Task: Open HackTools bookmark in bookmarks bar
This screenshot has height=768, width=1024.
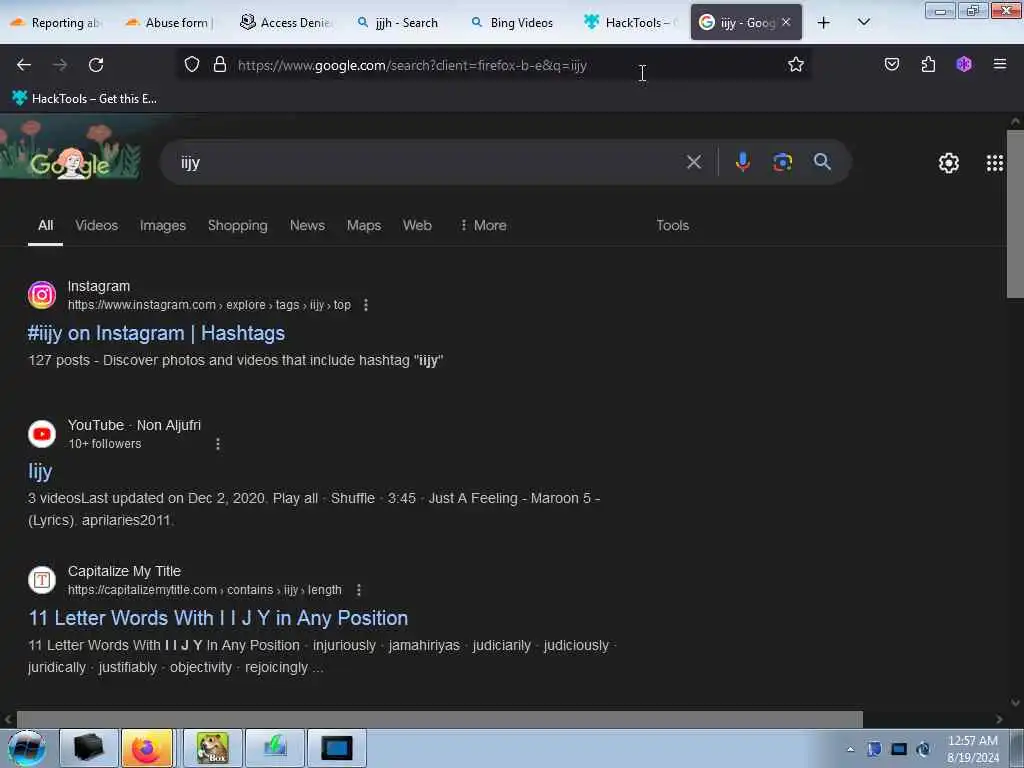Action: click(85, 99)
